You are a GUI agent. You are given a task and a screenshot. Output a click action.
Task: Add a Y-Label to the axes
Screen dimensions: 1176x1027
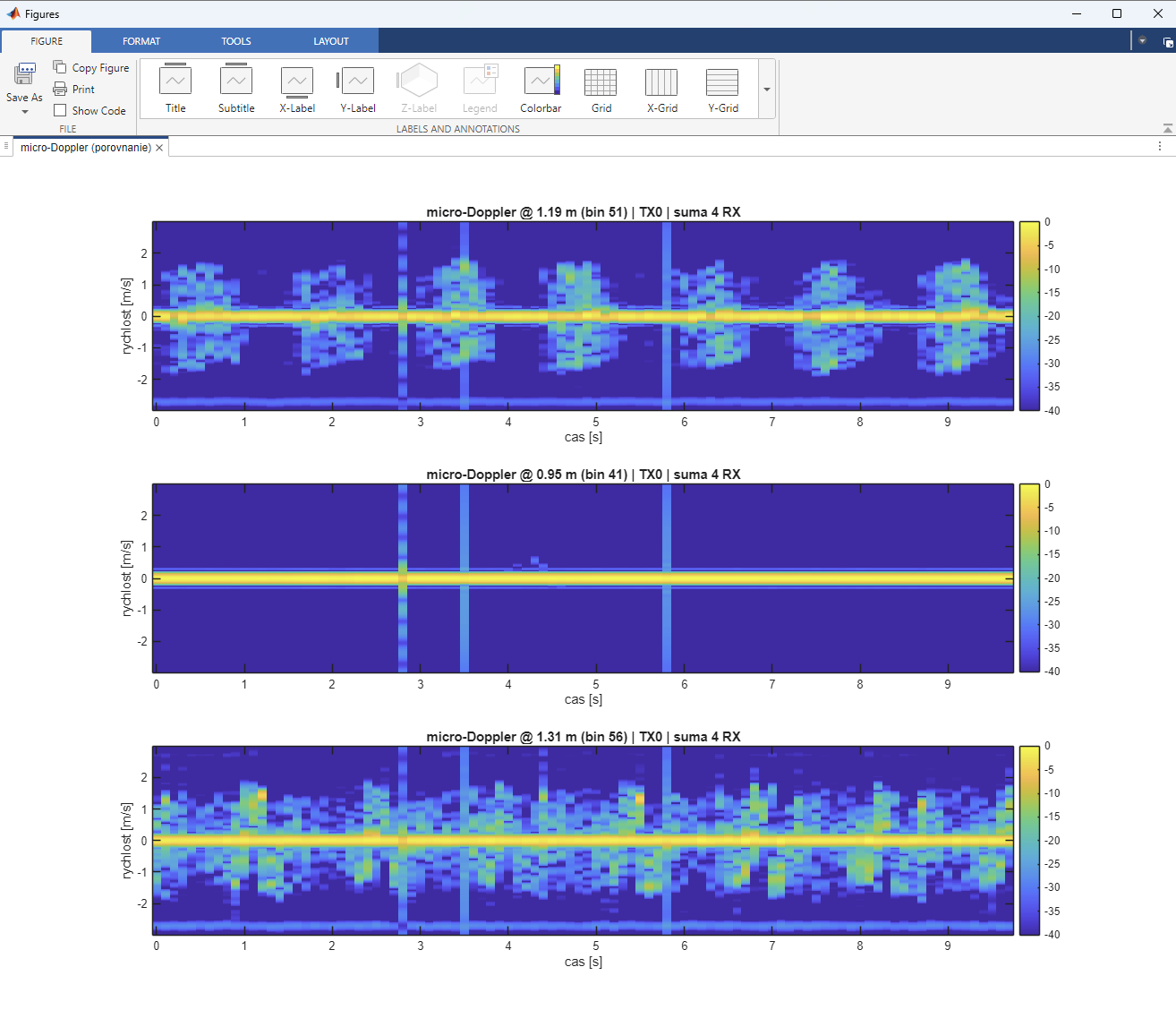[358, 89]
